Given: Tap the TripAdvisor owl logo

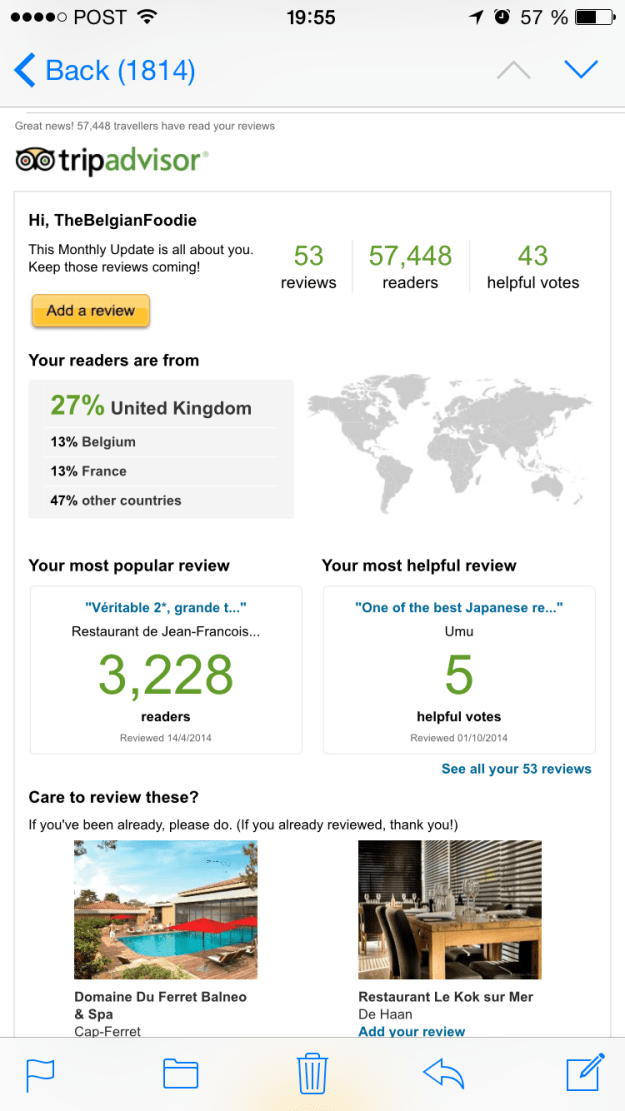Looking at the screenshot, I should coord(36,160).
